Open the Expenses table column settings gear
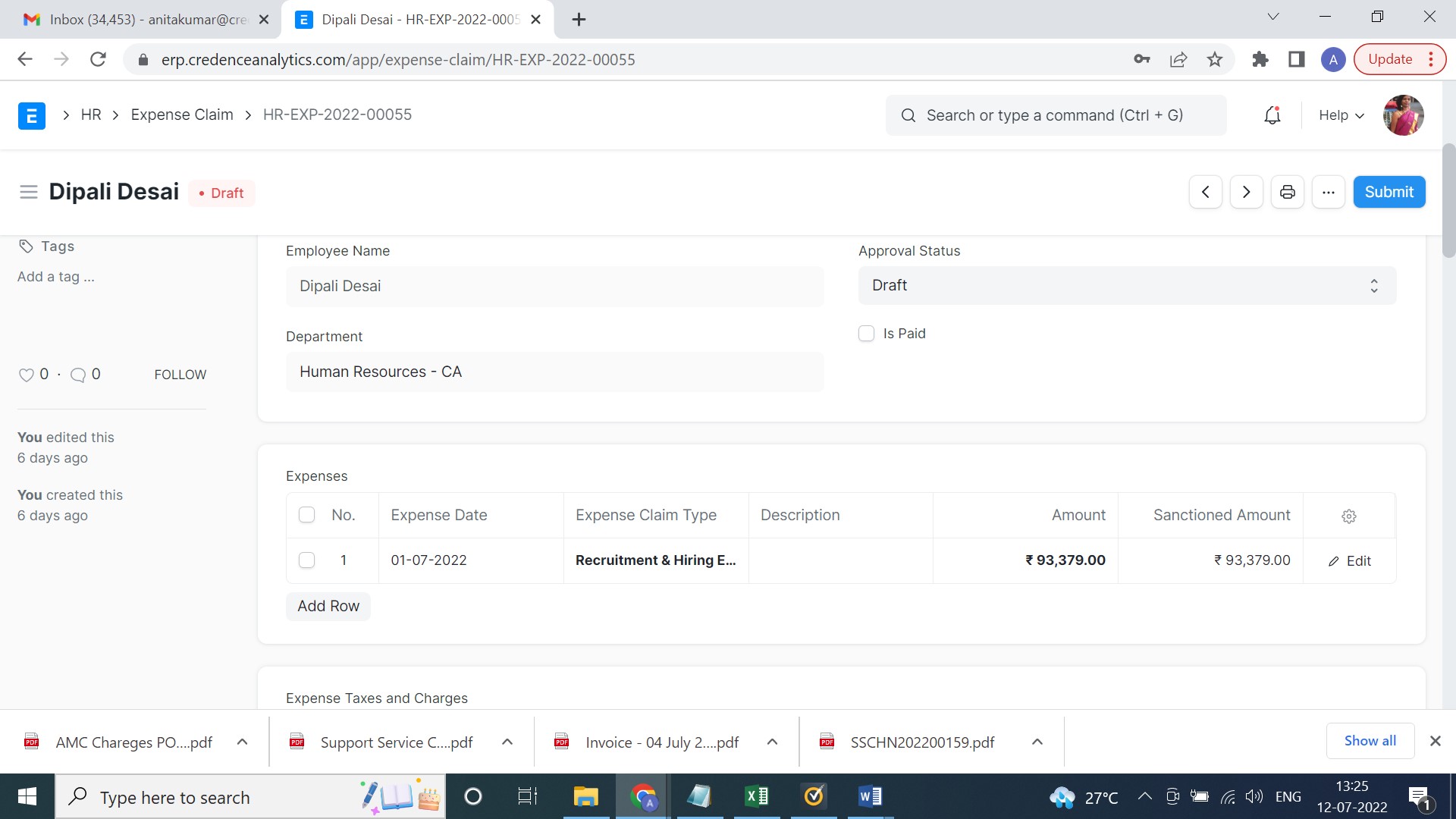 [1348, 516]
